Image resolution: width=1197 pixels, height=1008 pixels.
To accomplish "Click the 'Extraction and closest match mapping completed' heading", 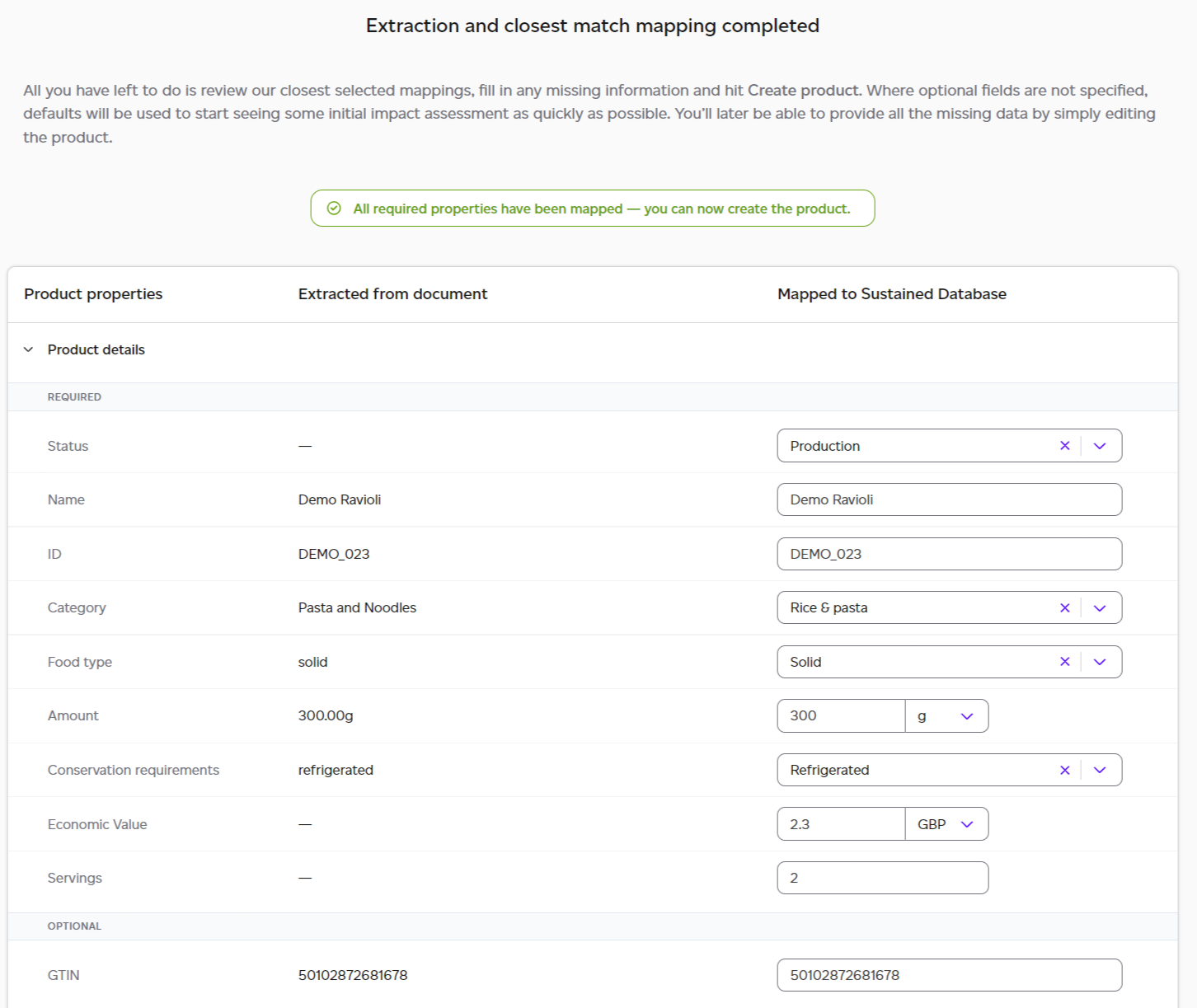I will [x=593, y=26].
